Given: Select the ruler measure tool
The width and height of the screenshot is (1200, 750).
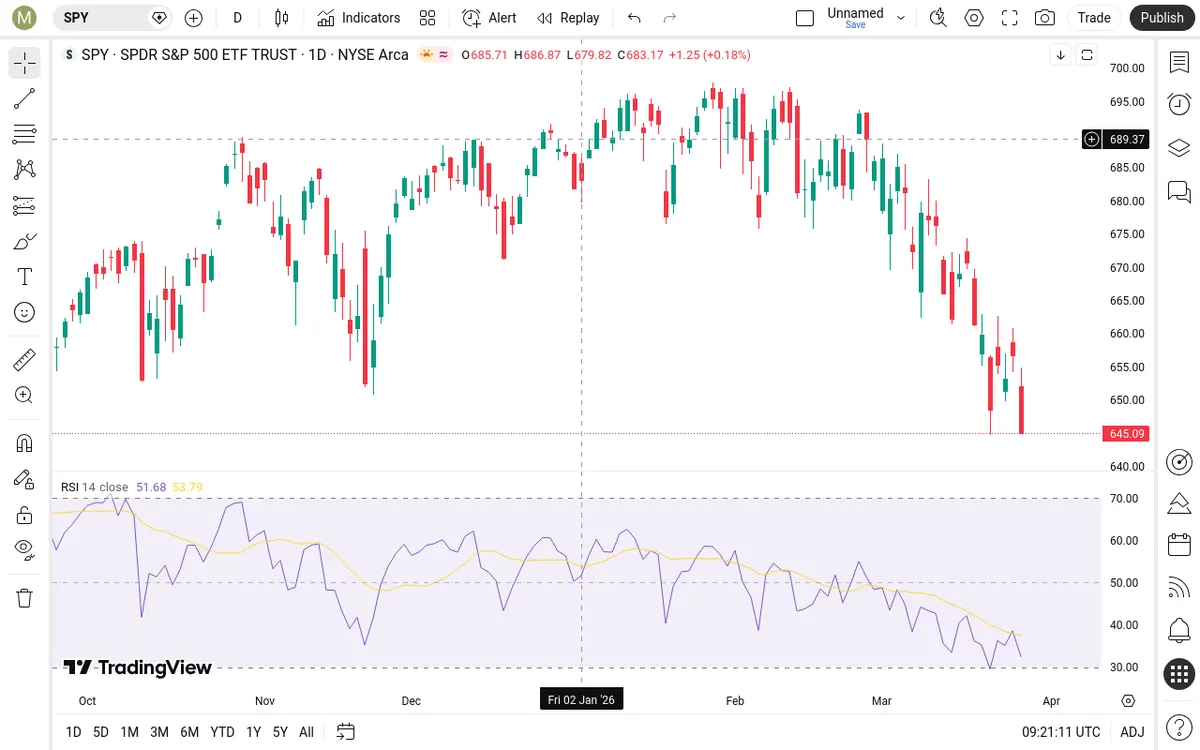Looking at the screenshot, I should pyautogui.click(x=25, y=359).
